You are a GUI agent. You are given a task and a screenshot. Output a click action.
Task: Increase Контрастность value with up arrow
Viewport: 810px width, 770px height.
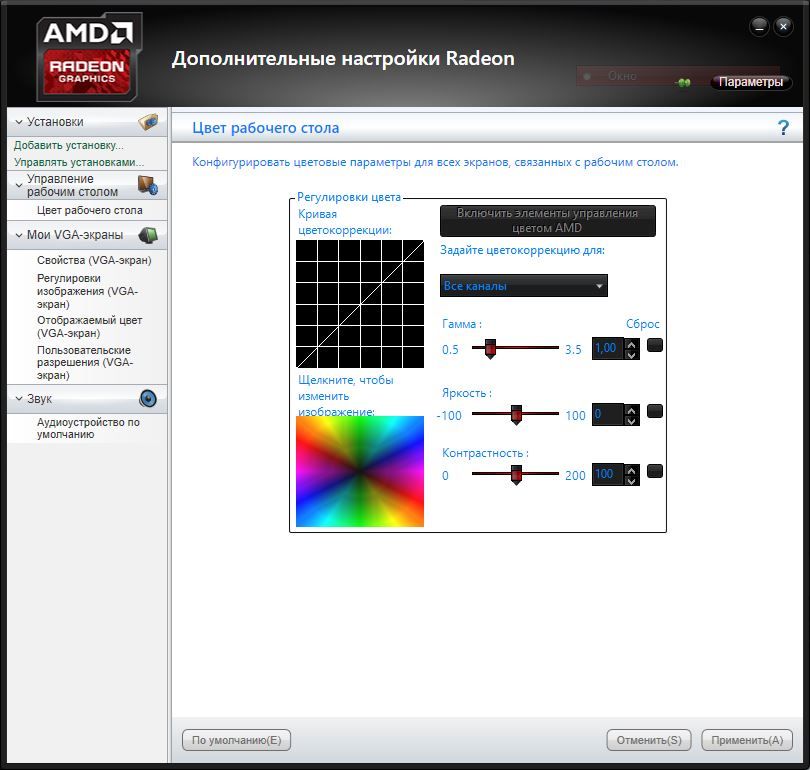point(631,470)
